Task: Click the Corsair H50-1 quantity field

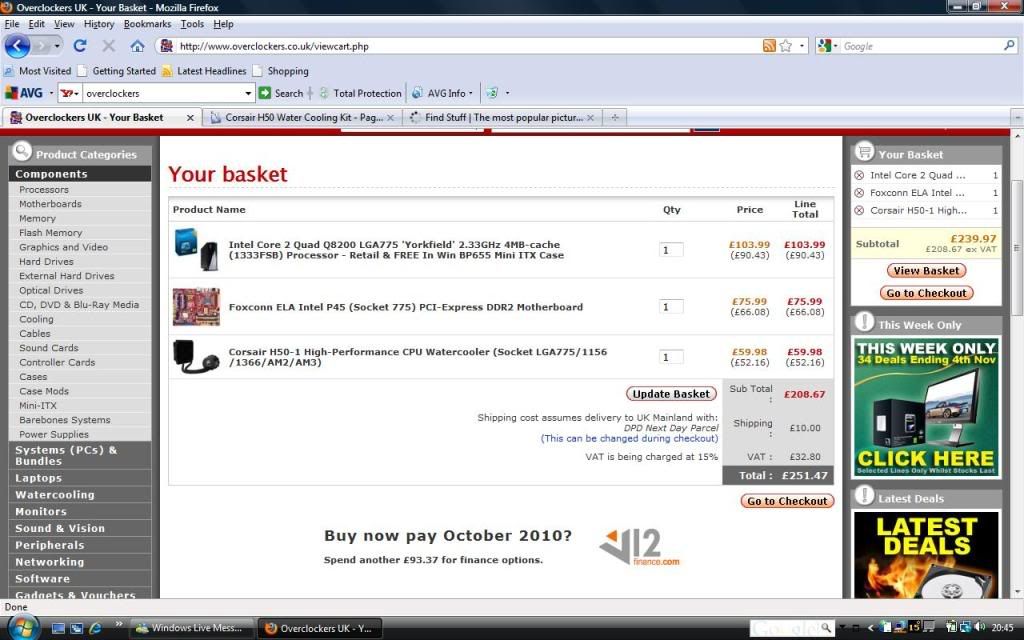Action: pyautogui.click(x=671, y=357)
